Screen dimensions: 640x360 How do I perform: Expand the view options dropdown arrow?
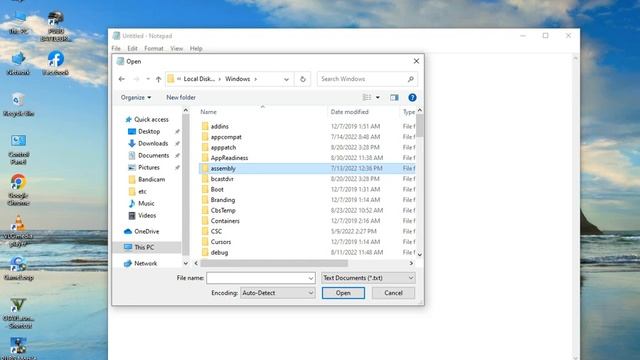(378, 98)
